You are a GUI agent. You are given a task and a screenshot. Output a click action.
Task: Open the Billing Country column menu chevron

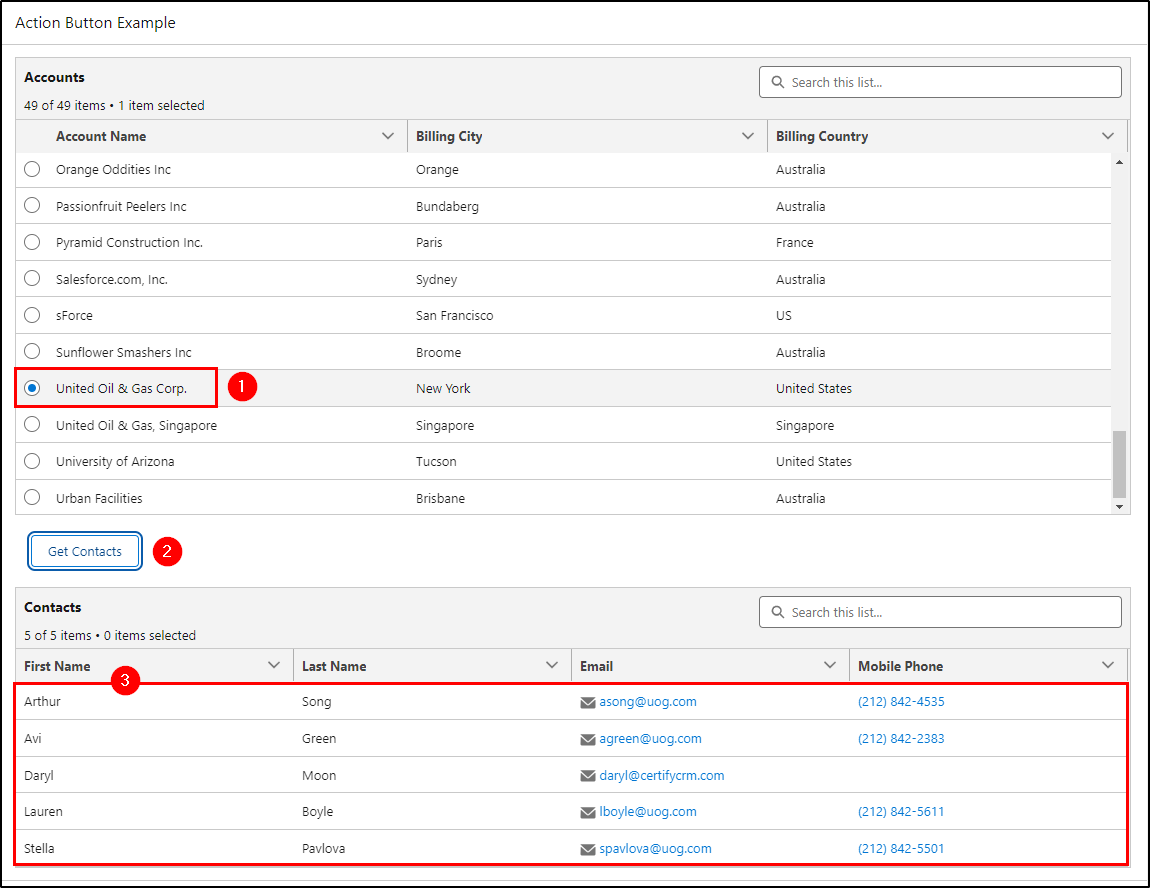[1108, 136]
